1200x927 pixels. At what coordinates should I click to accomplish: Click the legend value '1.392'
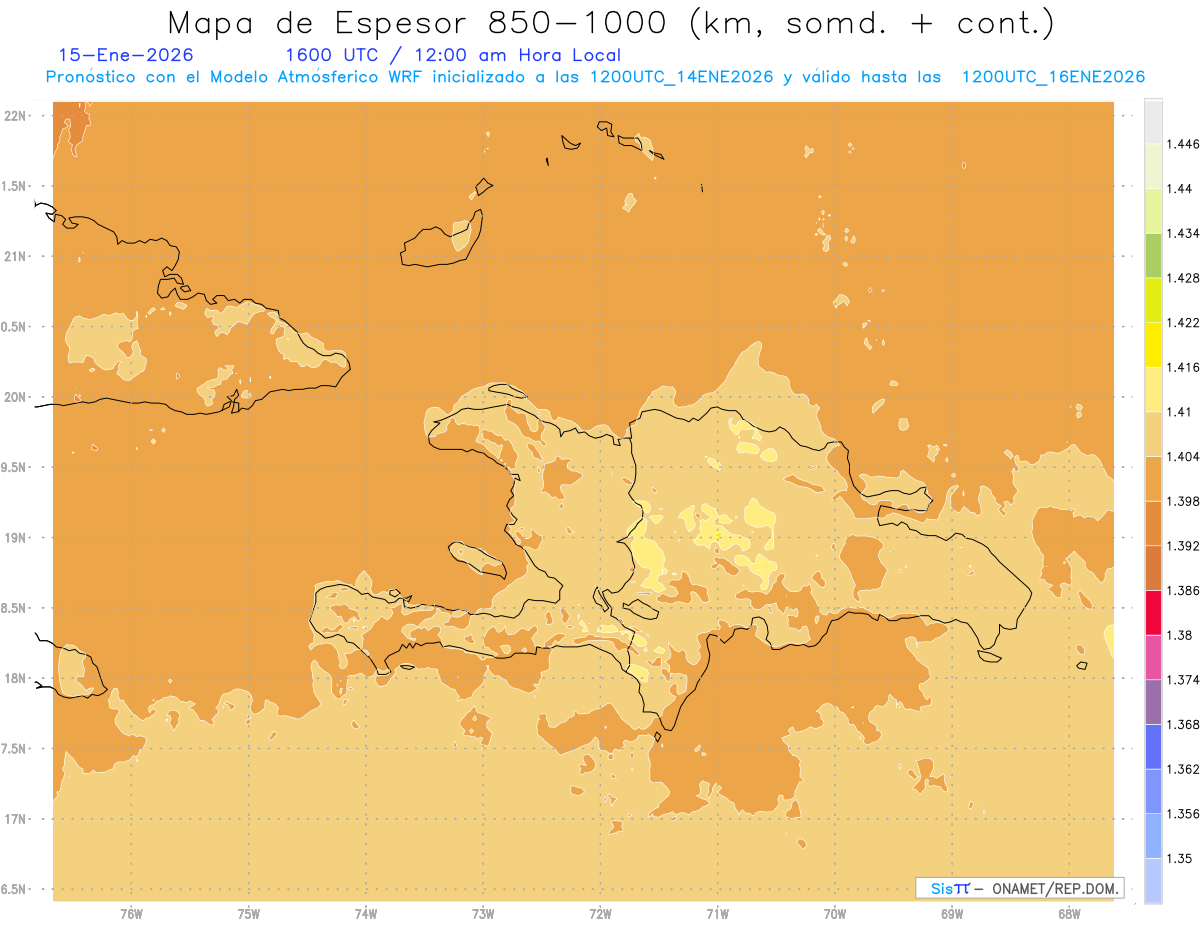(1182, 546)
